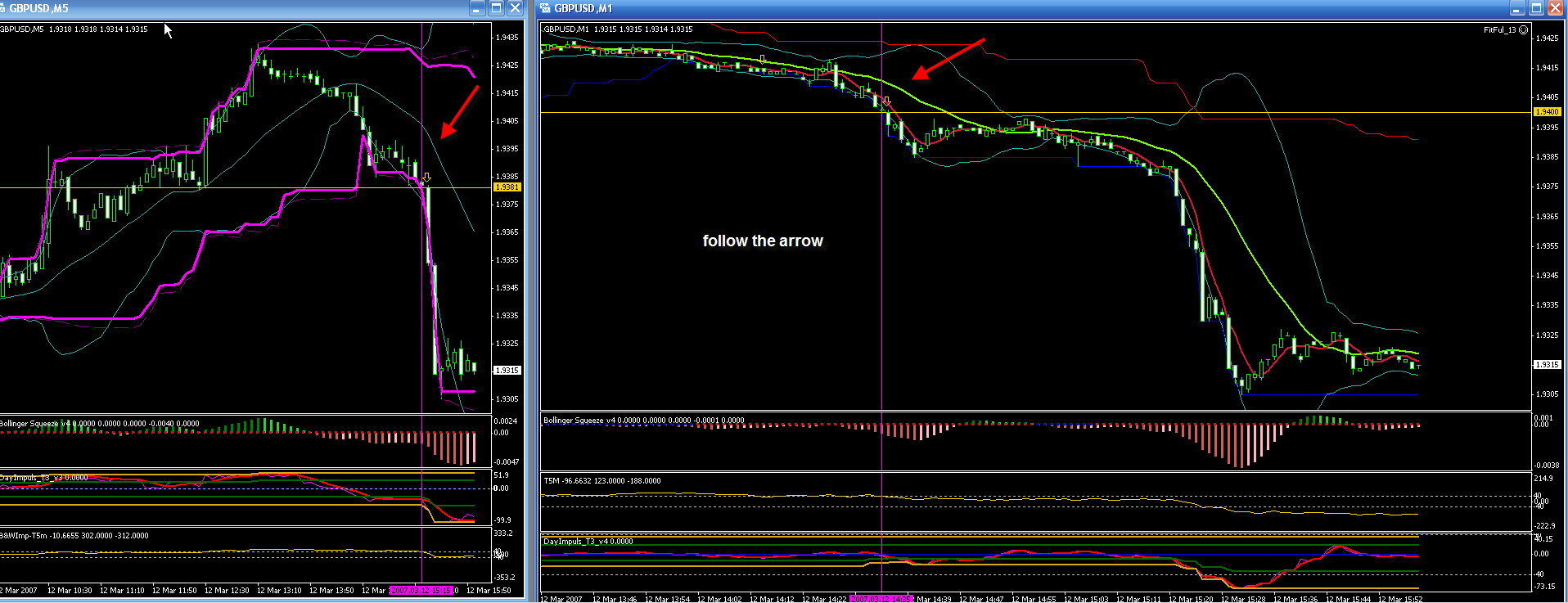Click the GBPUSD,M1 chart window icon
The image size is (1568, 603).
tap(546, 8)
